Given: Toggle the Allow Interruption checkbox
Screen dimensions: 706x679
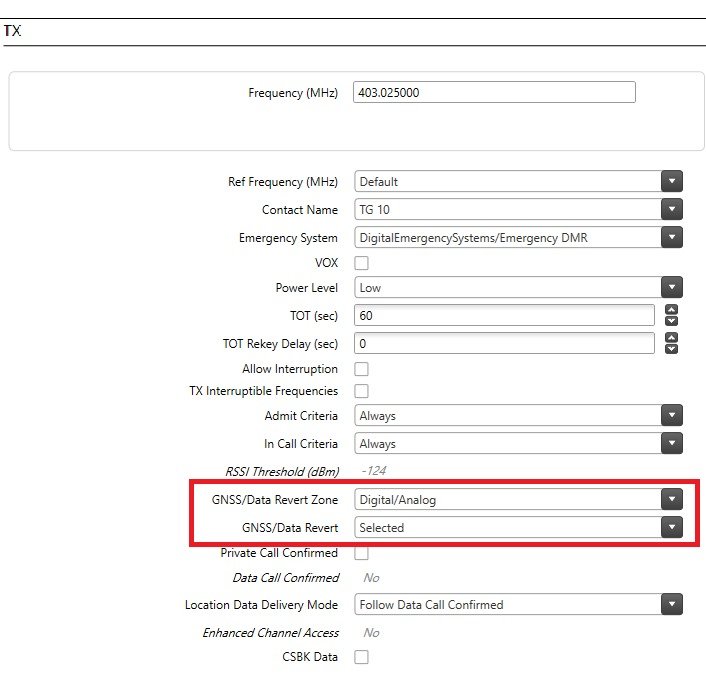Looking at the screenshot, I should 361,369.
